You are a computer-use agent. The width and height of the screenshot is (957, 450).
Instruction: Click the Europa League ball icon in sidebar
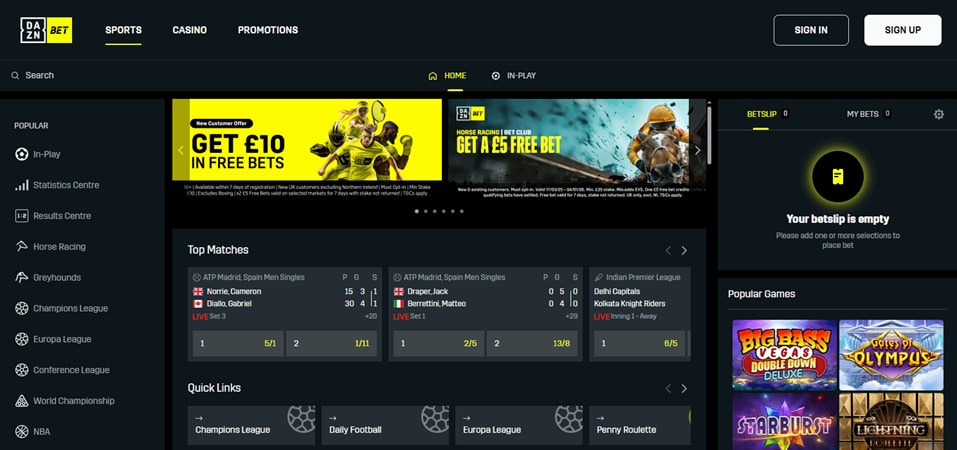[22, 339]
